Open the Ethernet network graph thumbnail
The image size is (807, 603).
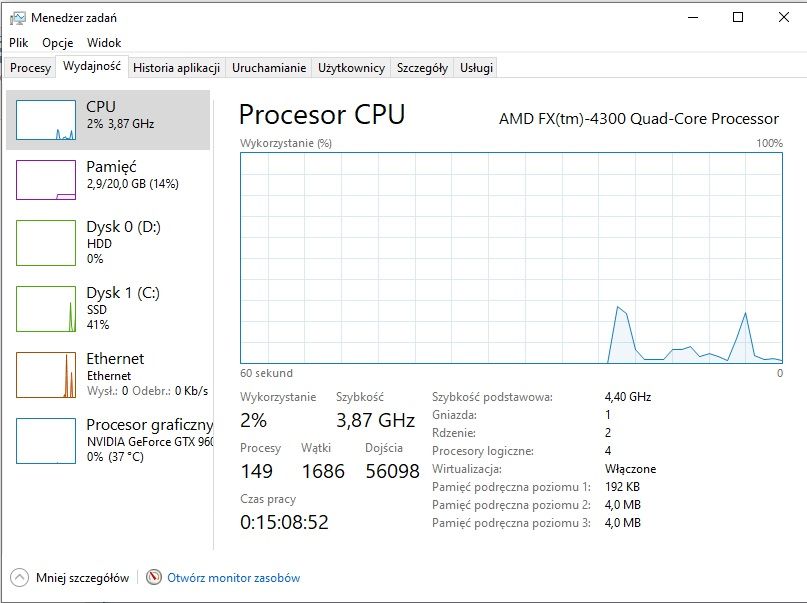46,375
